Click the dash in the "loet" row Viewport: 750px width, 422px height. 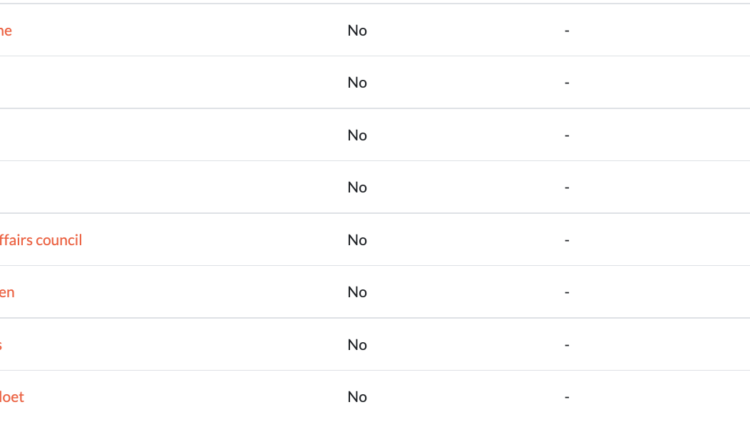tap(567, 397)
